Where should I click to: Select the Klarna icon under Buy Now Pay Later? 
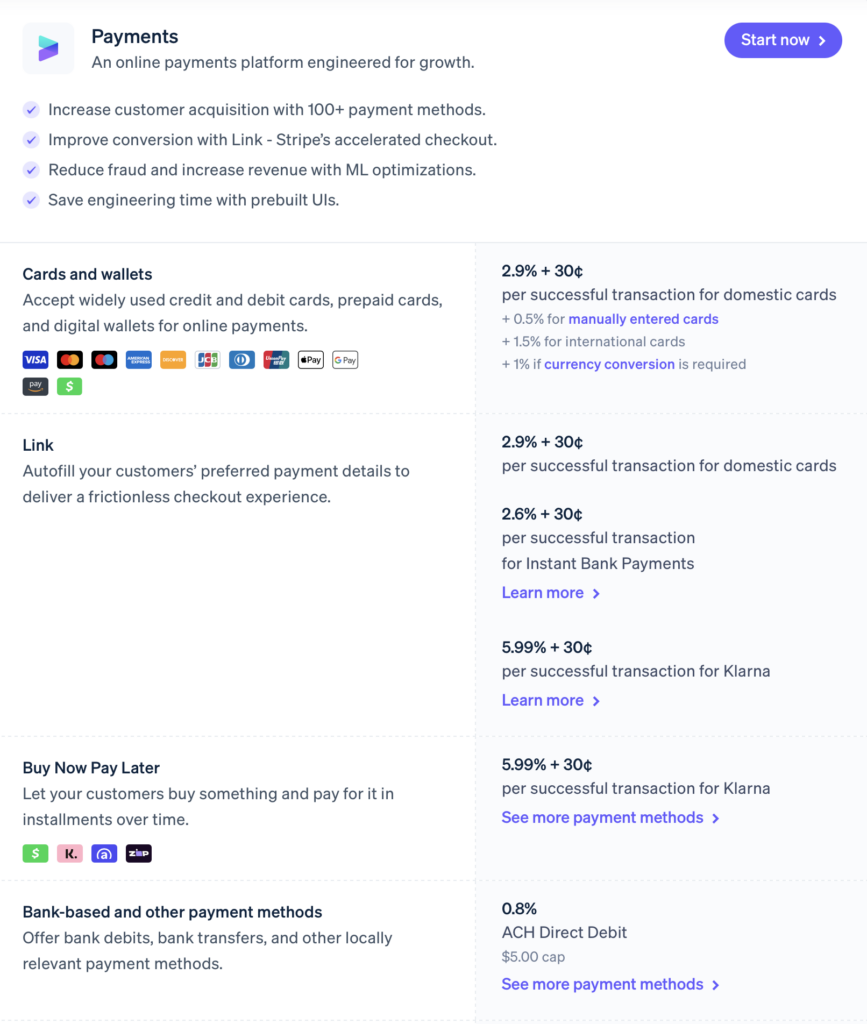[x=69, y=853]
